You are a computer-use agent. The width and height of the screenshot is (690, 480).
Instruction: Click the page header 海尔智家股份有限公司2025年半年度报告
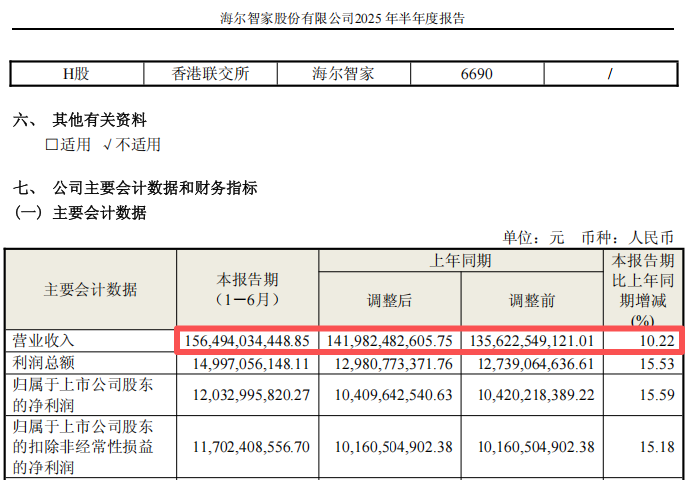tap(342, 18)
